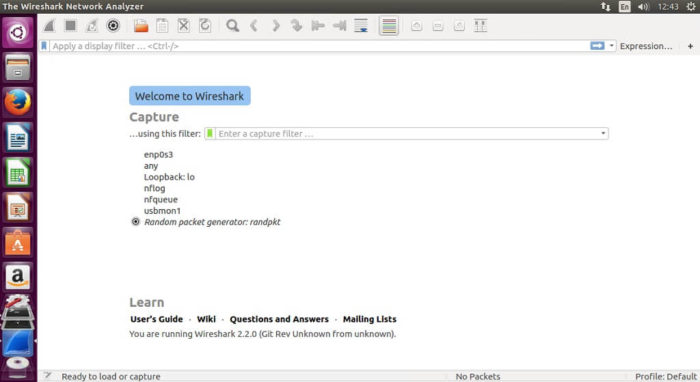Click the Welcome to Wireshark banner
Viewport: 700px width, 382px height.
click(x=190, y=96)
